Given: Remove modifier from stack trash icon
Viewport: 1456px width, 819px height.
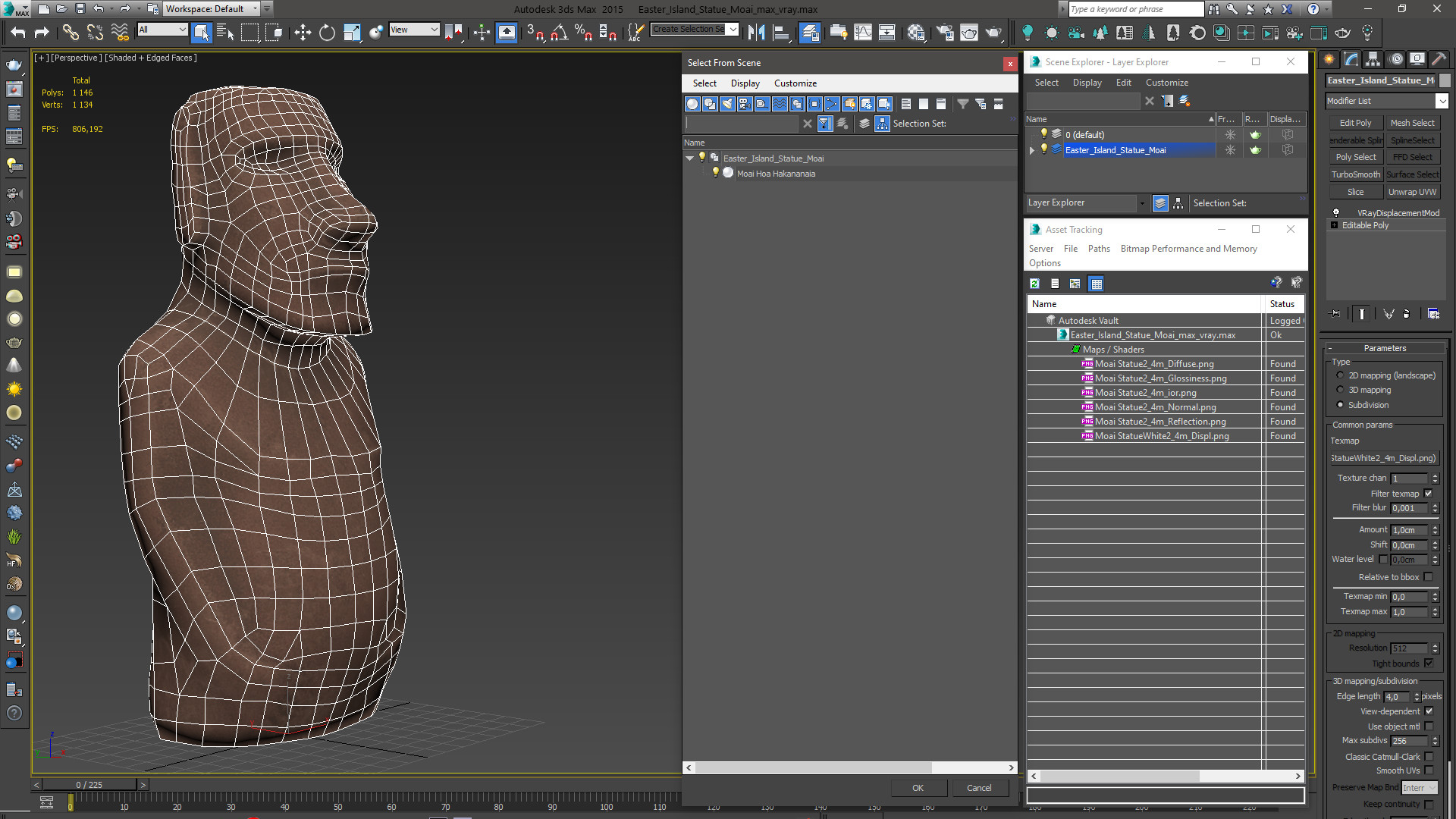Looking at the screenshot, I should 1407,314.
